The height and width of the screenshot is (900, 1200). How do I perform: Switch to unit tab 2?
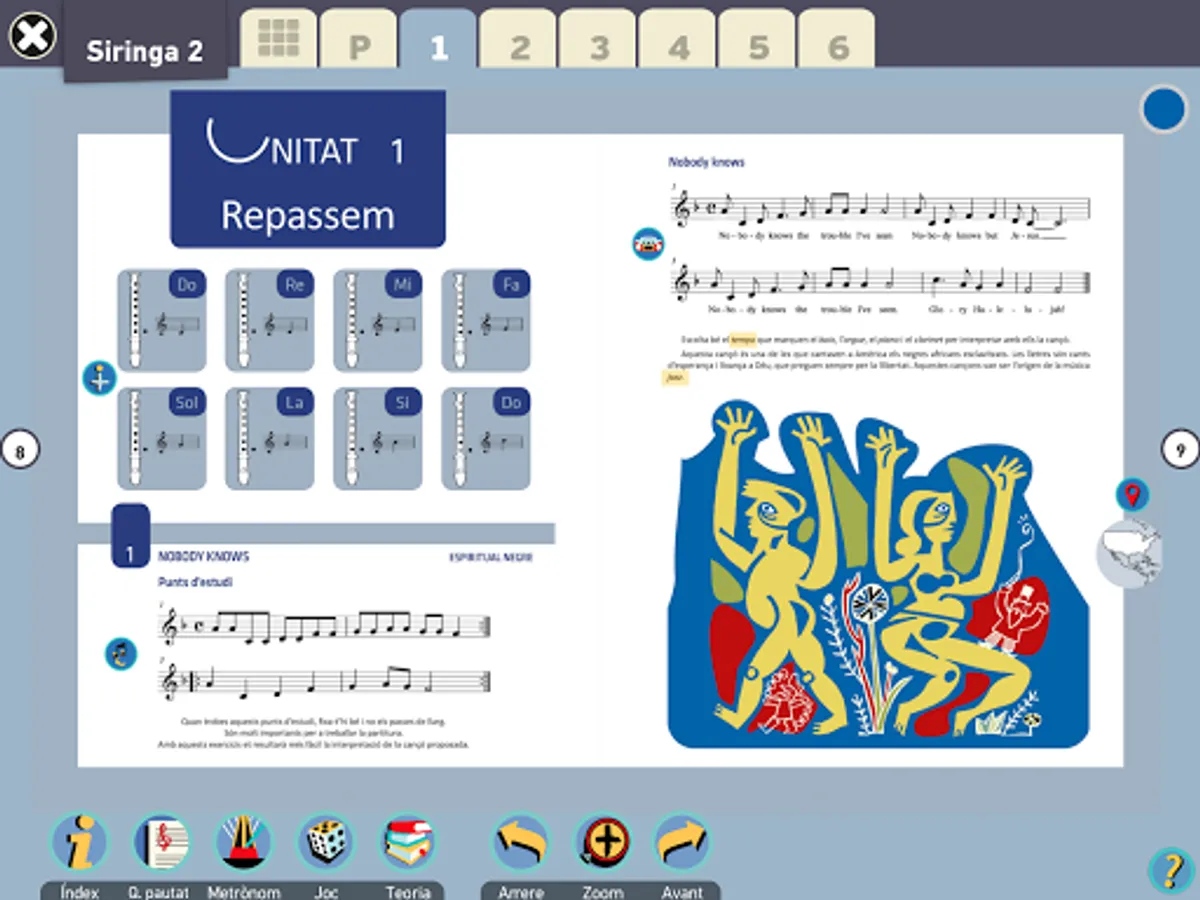(518, 38)
